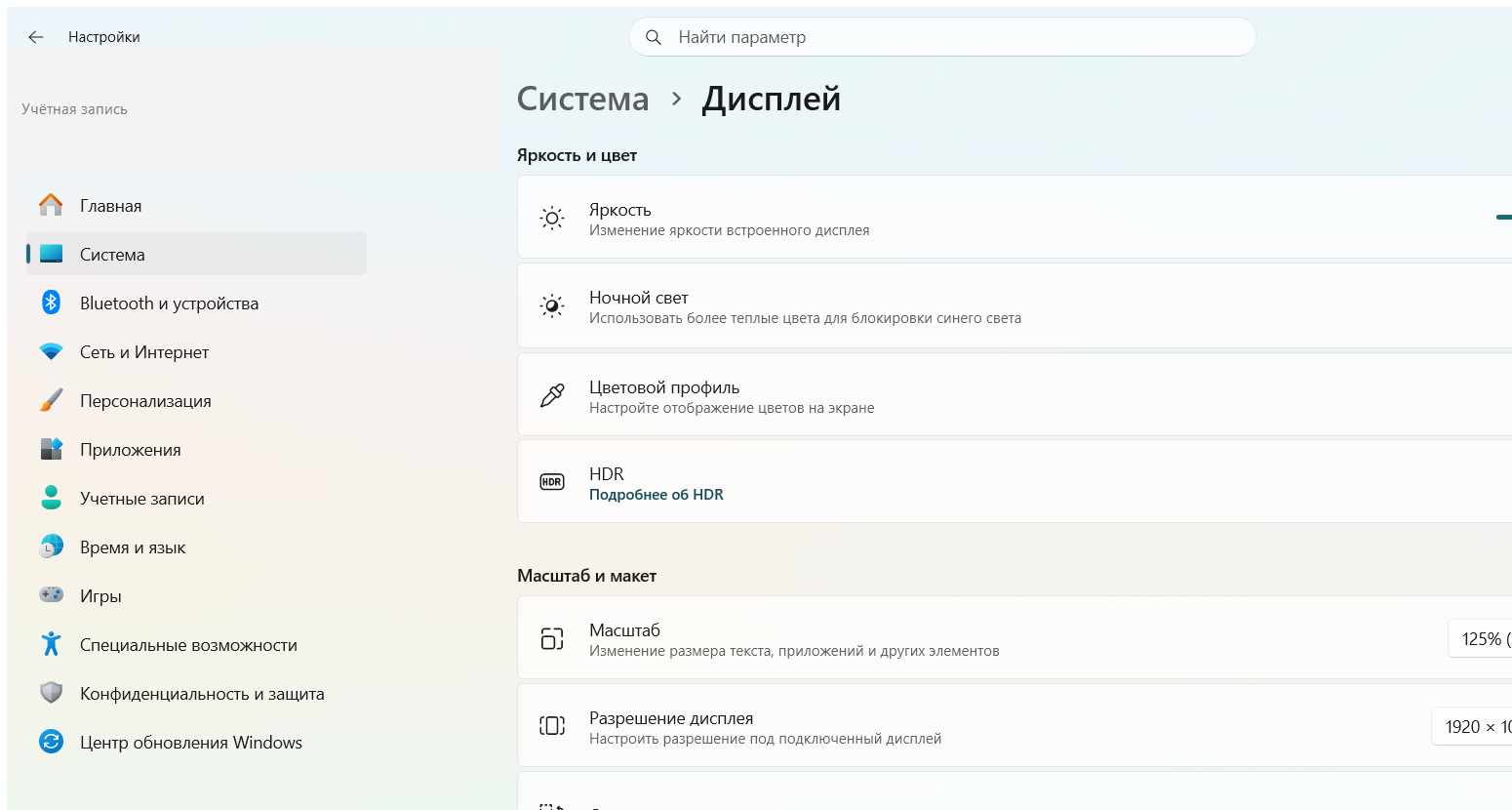Screen dimensions: 1512x810
Task: Click the Масштаб row title
Action: (x=625, y=630)
